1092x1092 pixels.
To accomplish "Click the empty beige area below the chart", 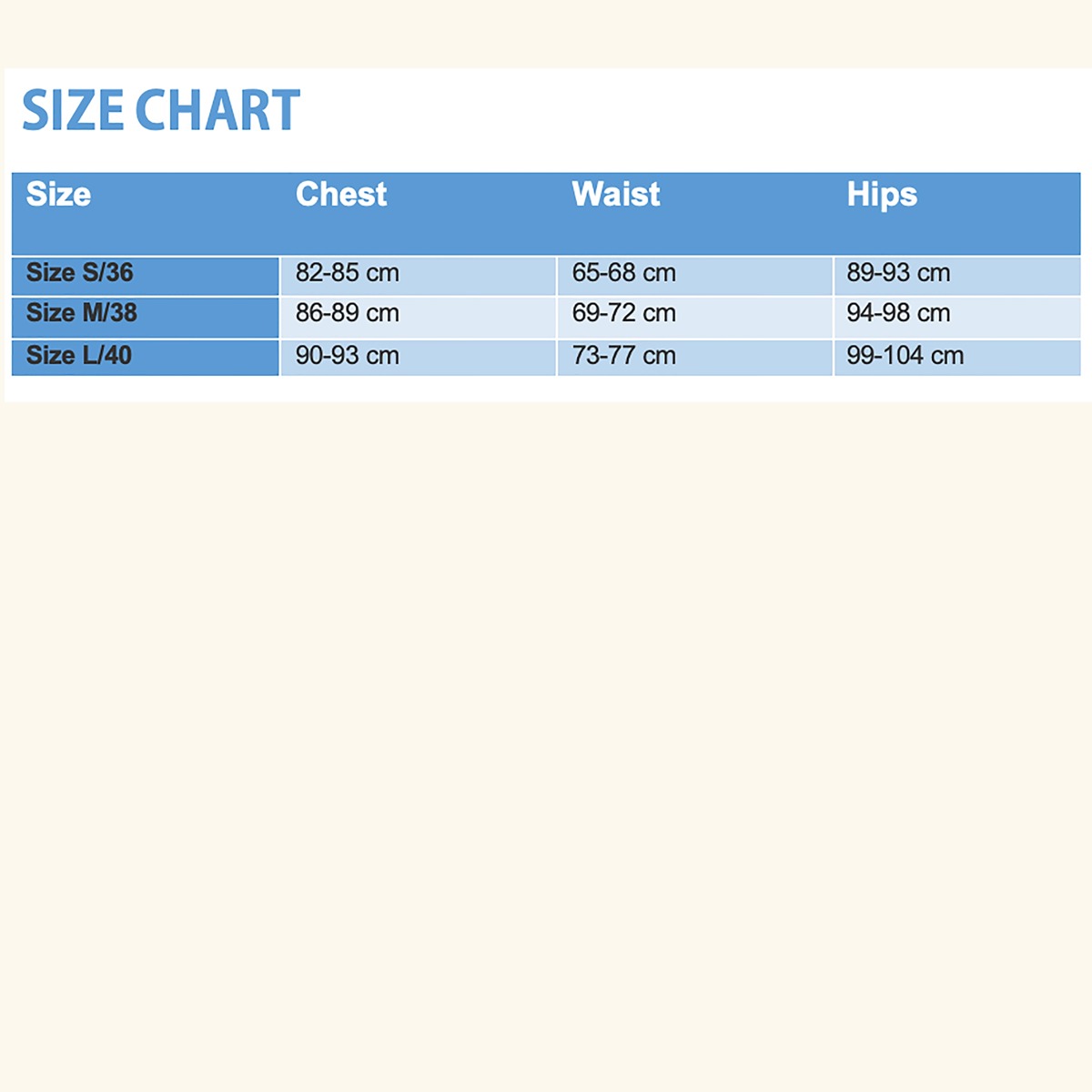I will point(546,728).
